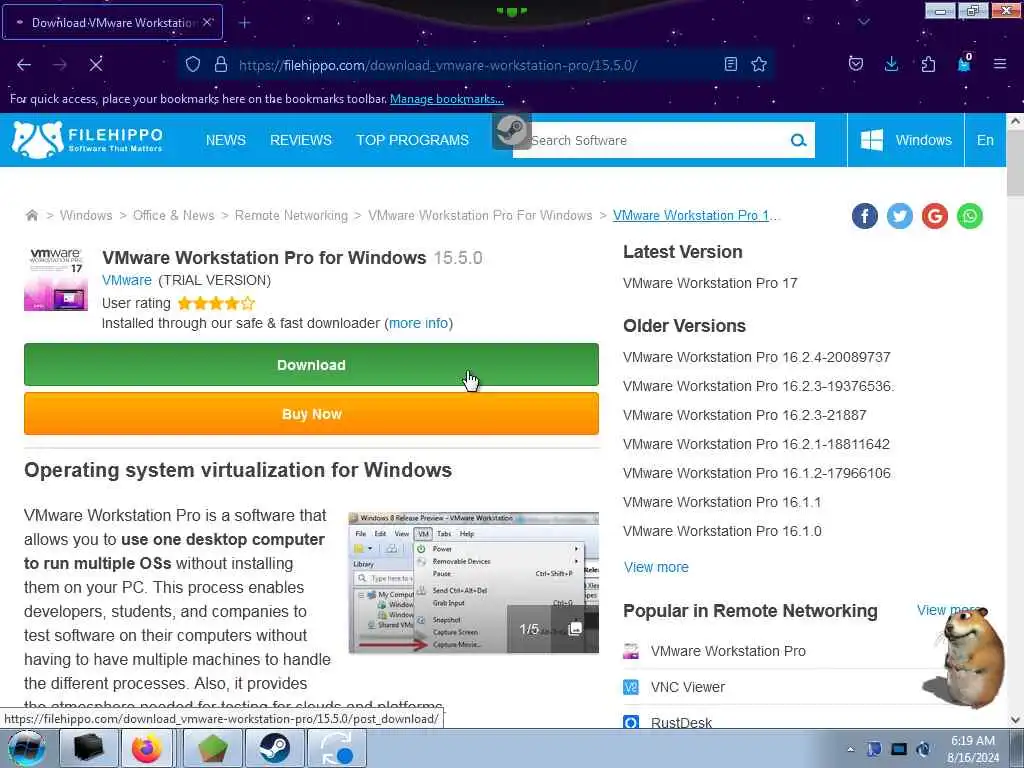Select VMware Workstation Pro 16.2.4-20089737

[757, 357]
